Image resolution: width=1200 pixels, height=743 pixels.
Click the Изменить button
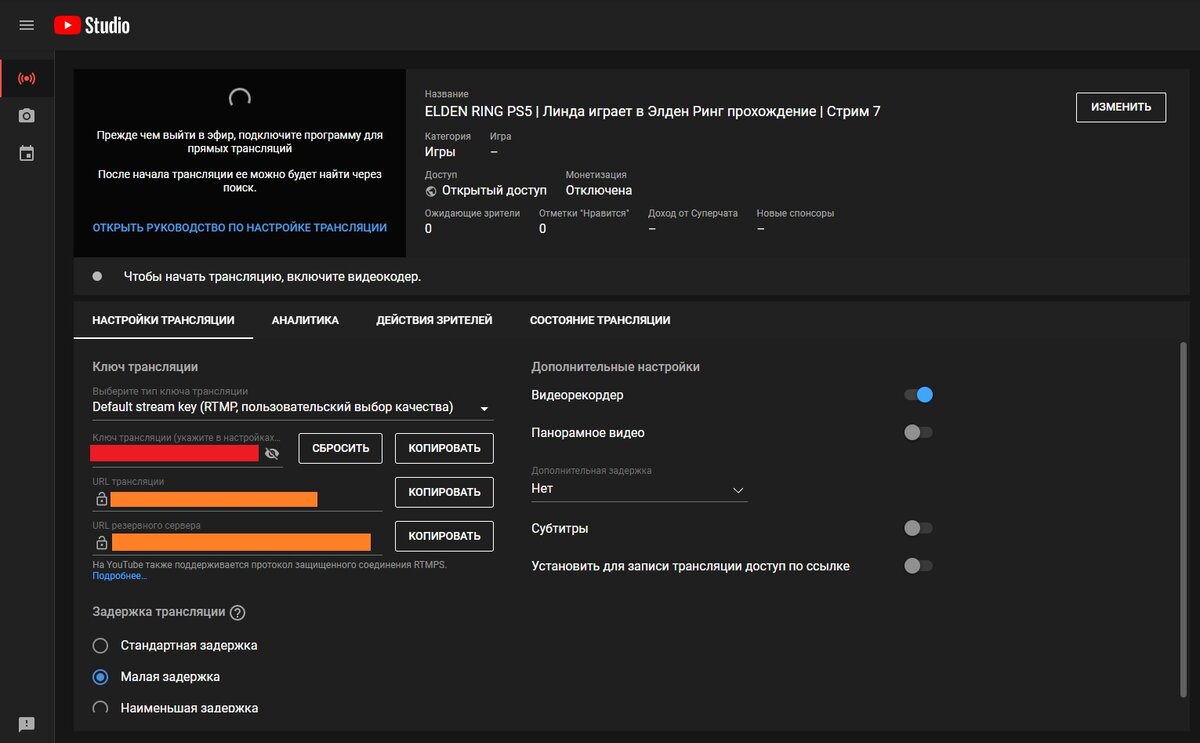click(1121, 107)
